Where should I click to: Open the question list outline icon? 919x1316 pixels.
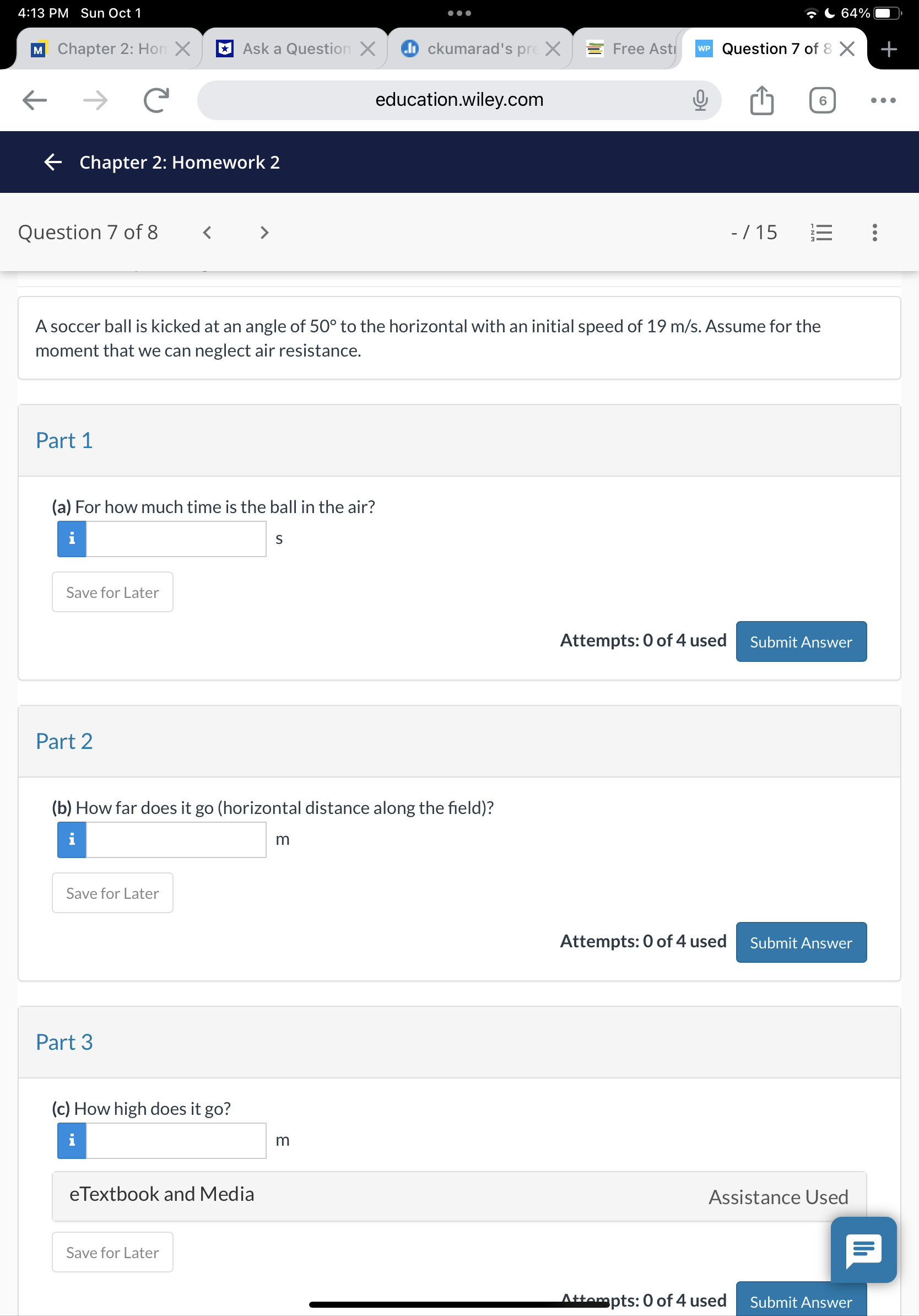tap(820, 233)
